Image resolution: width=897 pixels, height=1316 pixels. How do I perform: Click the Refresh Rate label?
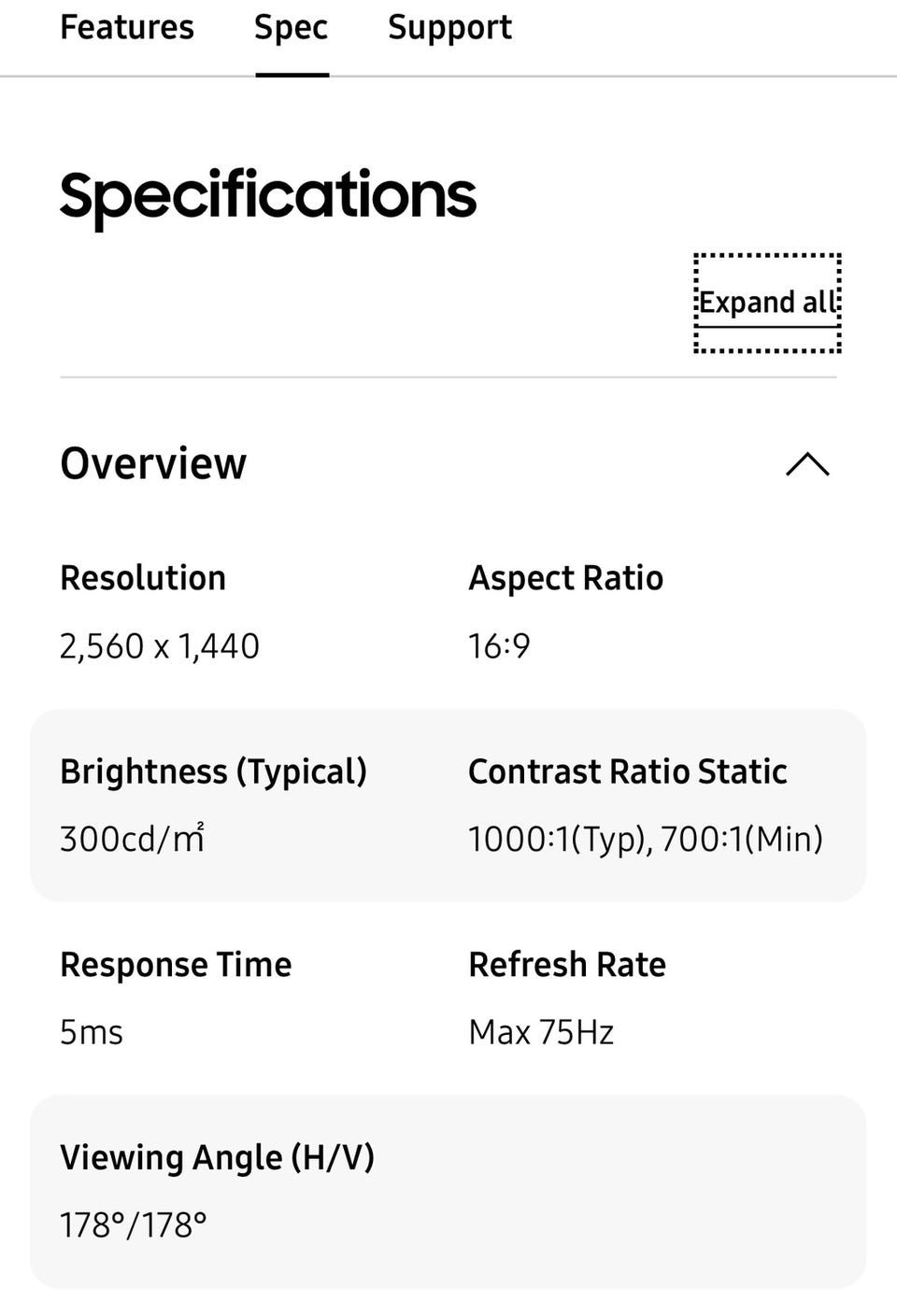[567, 965]
